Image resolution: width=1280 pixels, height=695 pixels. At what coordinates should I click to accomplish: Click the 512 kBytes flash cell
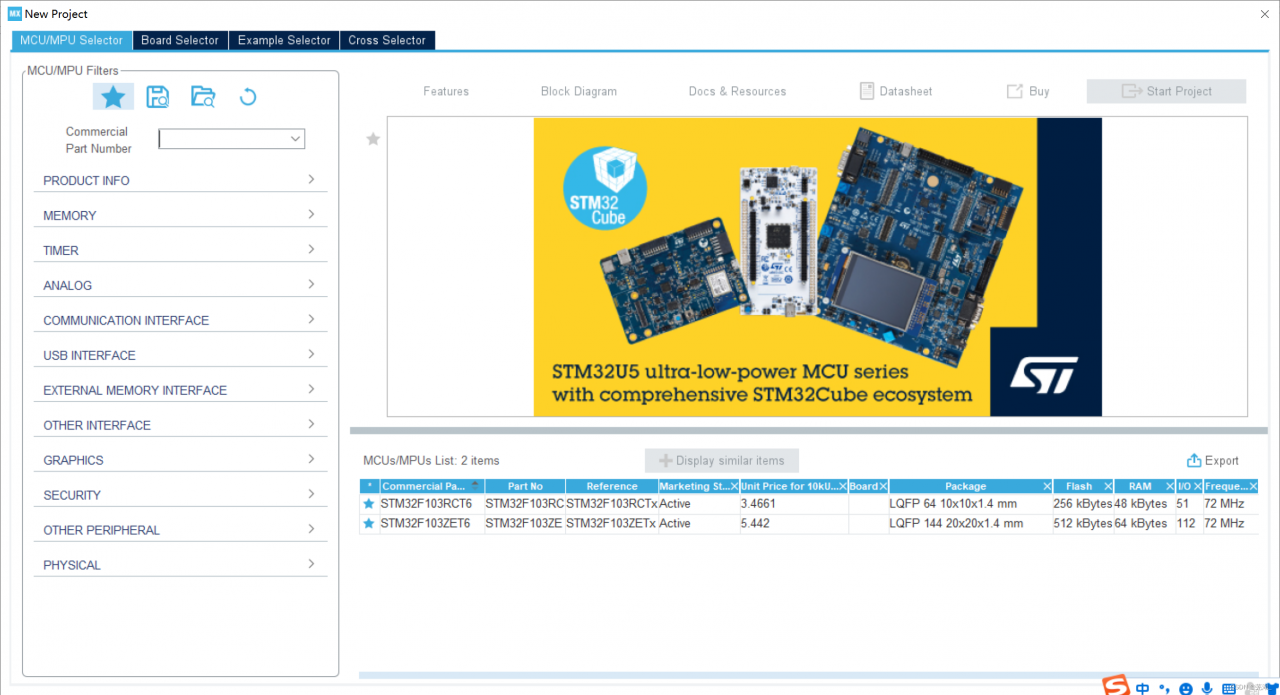tap(1083, 523)
